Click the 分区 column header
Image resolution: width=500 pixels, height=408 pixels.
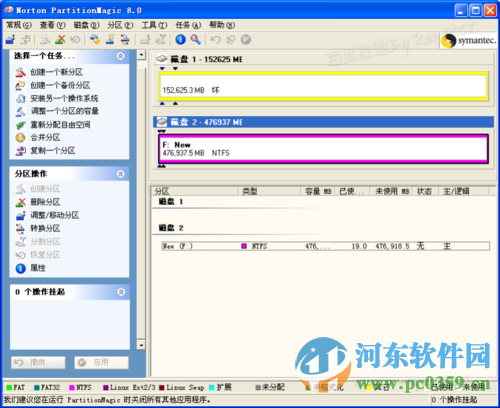coord(195,191)
